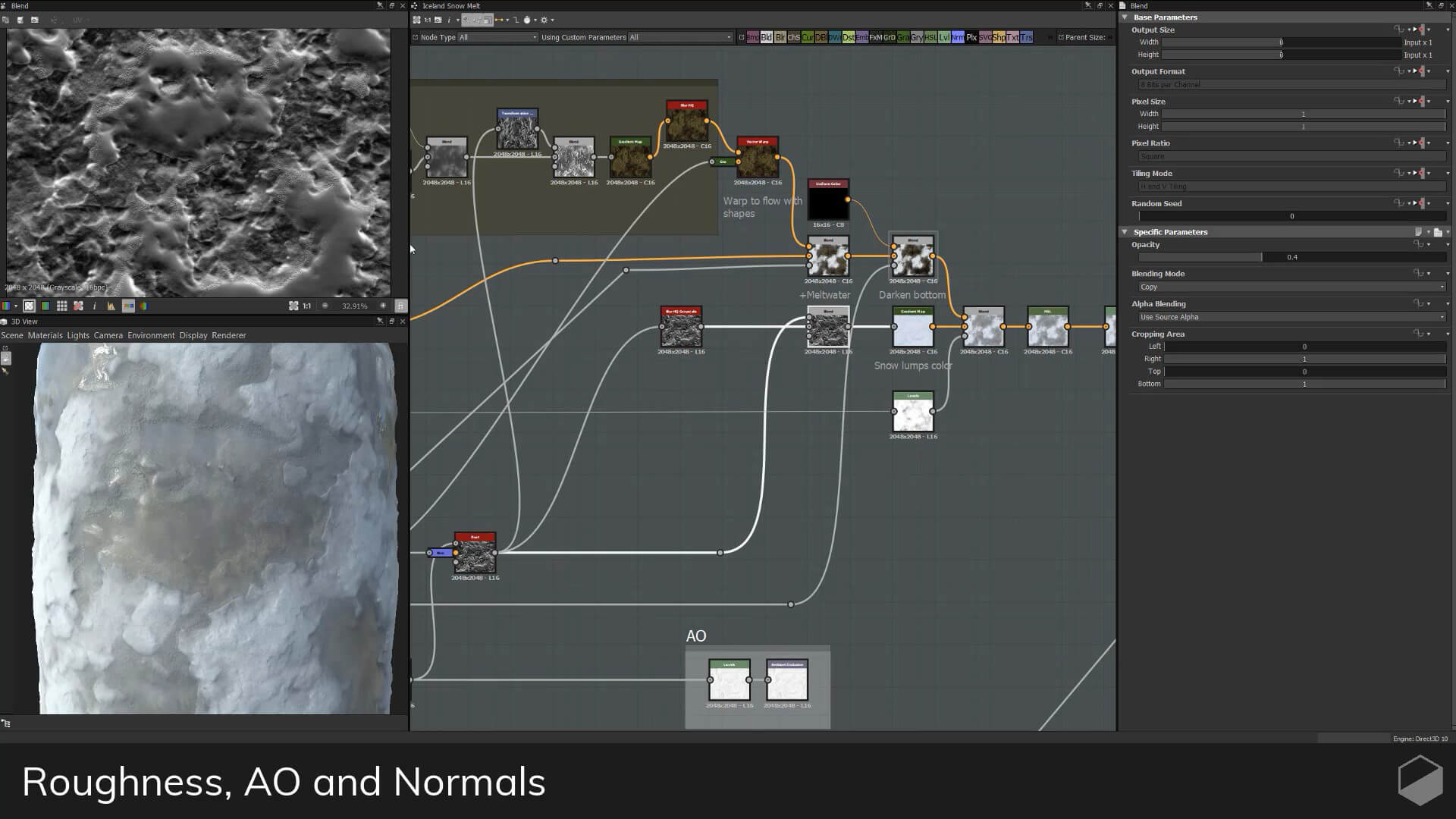Open the Environment menu in 3D View
1456x819 pixels.
click(x=151, y=335)
